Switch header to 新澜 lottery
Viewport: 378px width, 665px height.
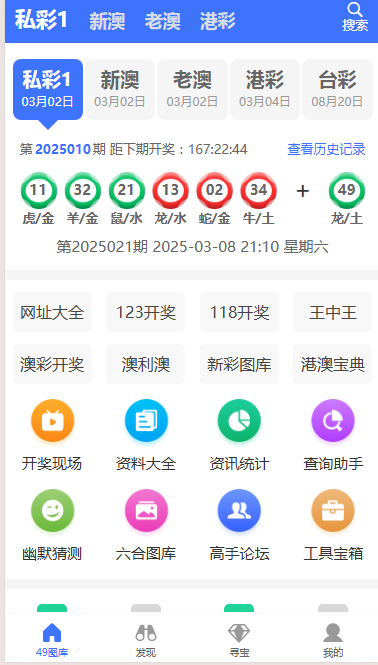click(x=107, y=21)
